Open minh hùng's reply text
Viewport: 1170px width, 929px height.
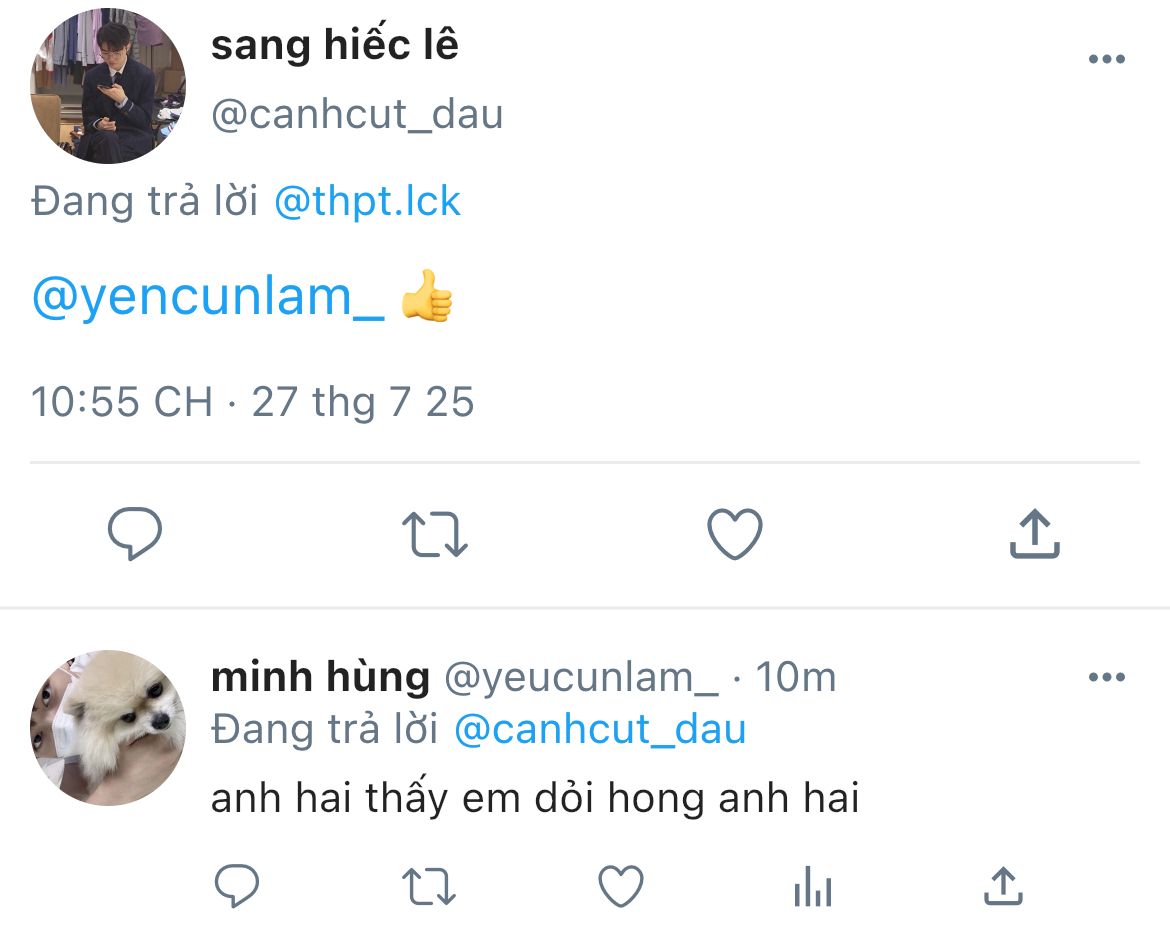[x=535, y=798]
